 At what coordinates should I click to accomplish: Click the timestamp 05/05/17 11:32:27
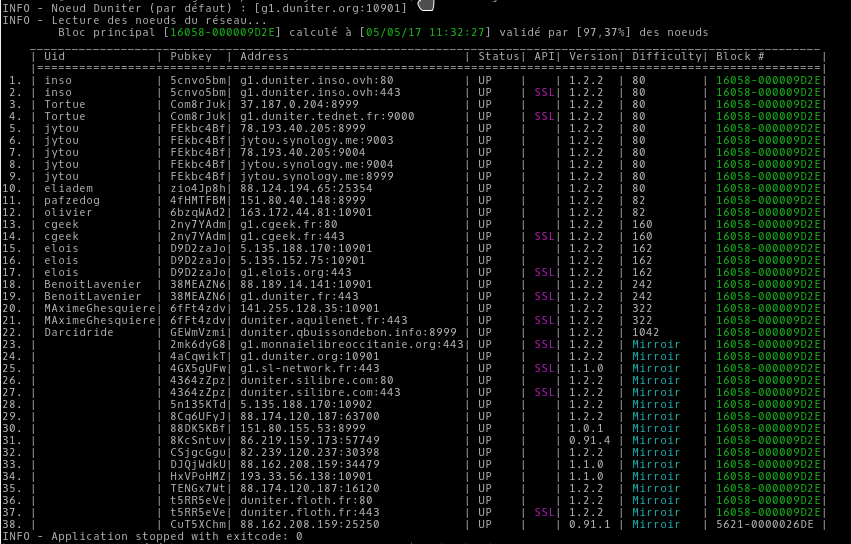425,32
